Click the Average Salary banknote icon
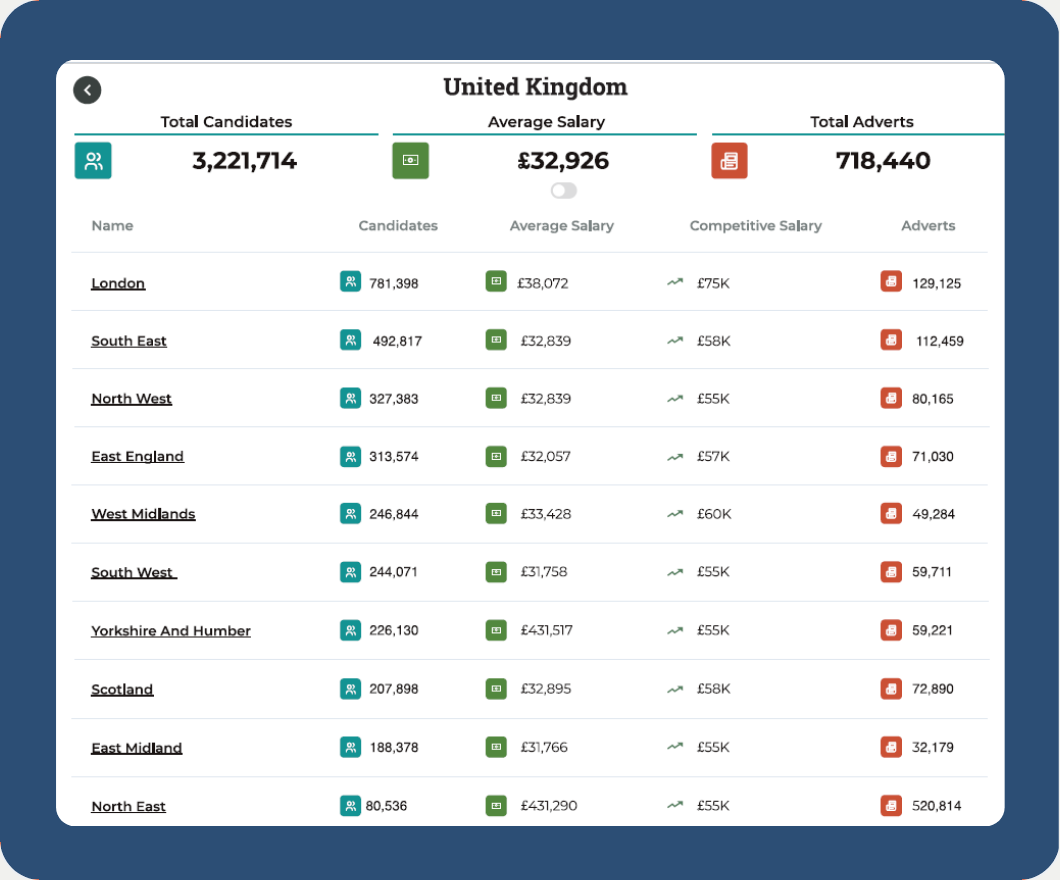This screenshot has width=1060, height=880. 411,161
